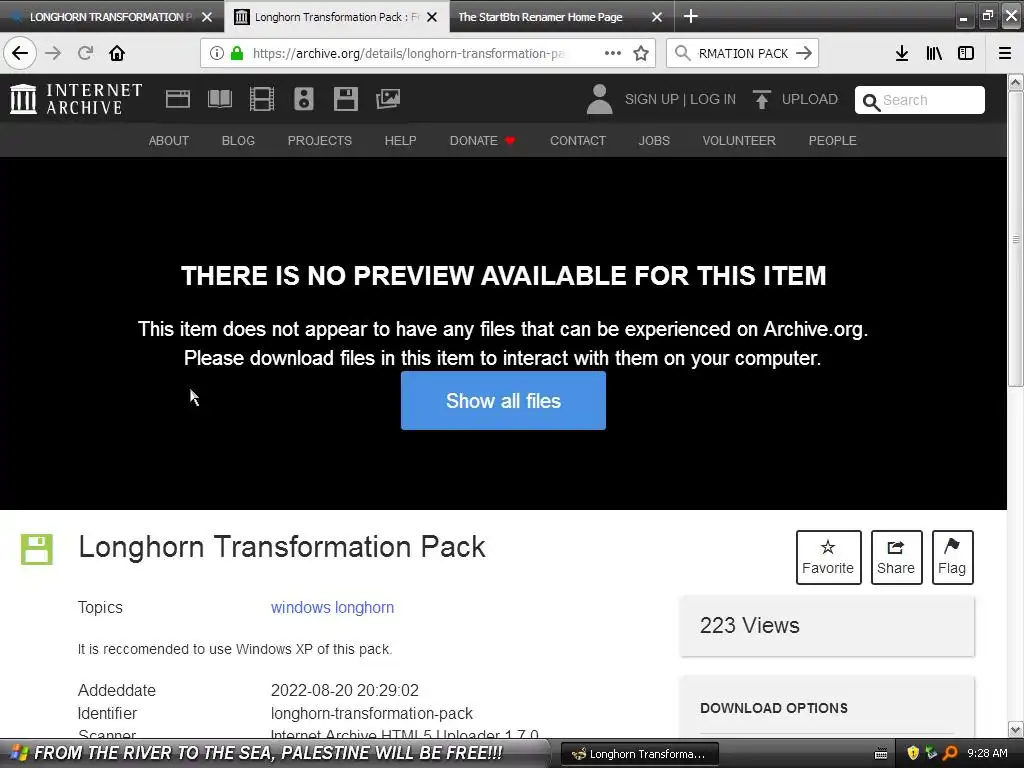Flag this item
The height and width of the screenshot is (768, 1024).
952,557
